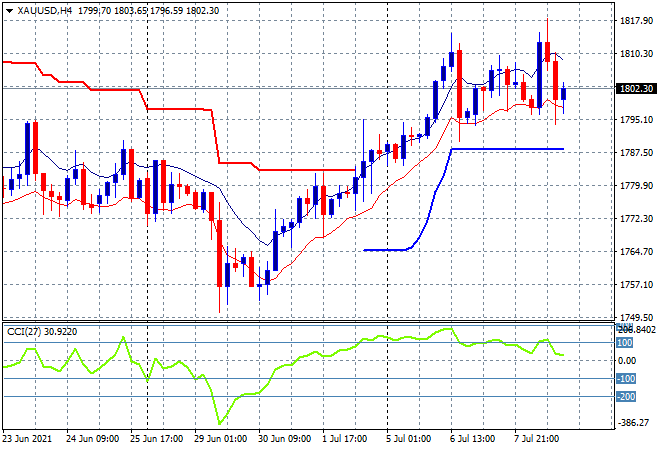Select the CCI -200 level label
This screenshot has height=450, width=660.
coord(626,397)
